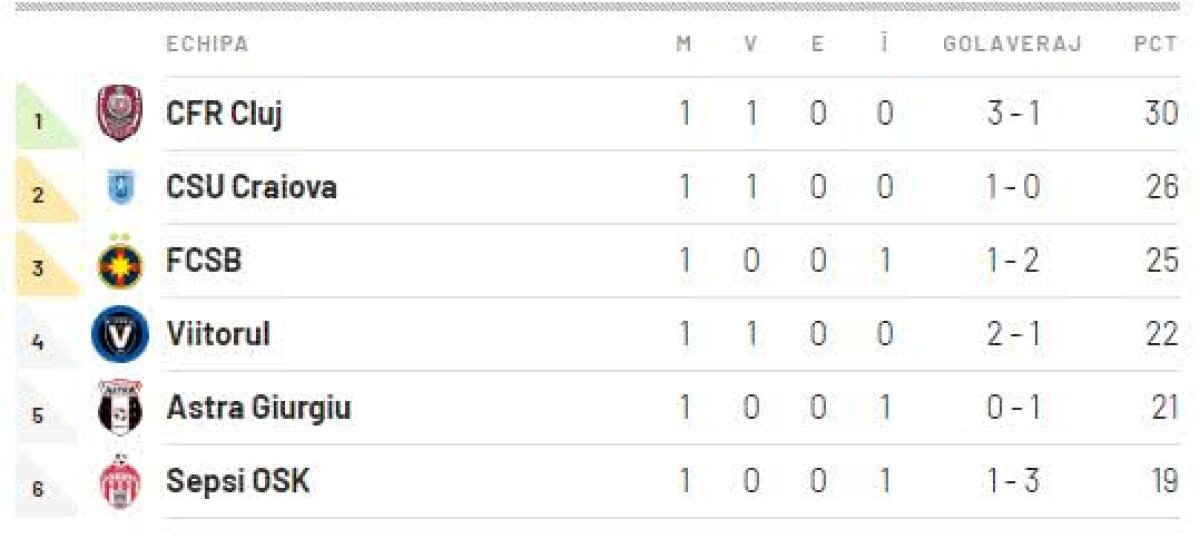Open the CSU Craiova team link
This screenshot has height=548, width=1200.
point(251,187)
